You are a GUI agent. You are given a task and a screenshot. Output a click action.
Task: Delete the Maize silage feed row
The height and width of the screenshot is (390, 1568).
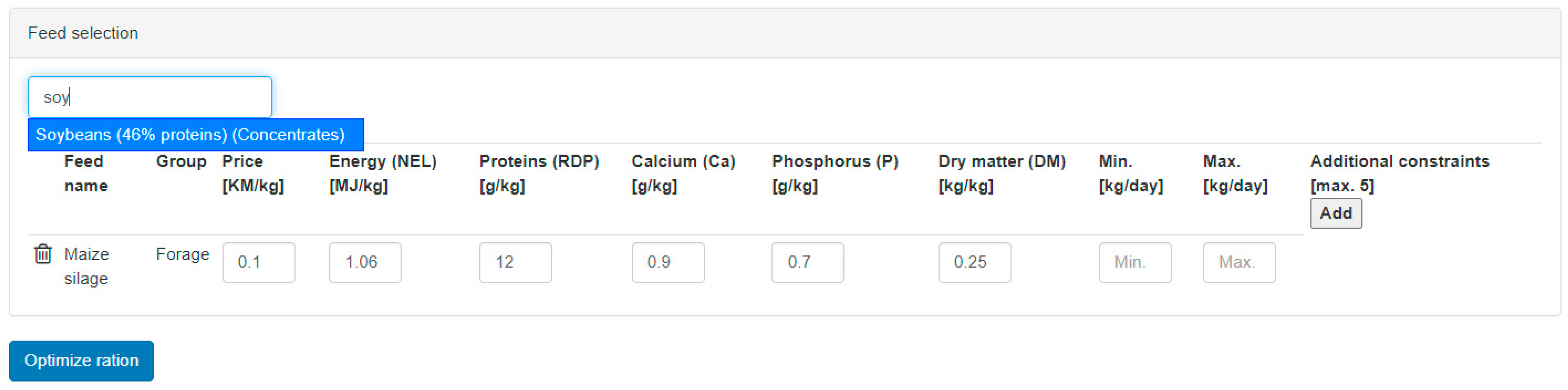pos(43,254)
